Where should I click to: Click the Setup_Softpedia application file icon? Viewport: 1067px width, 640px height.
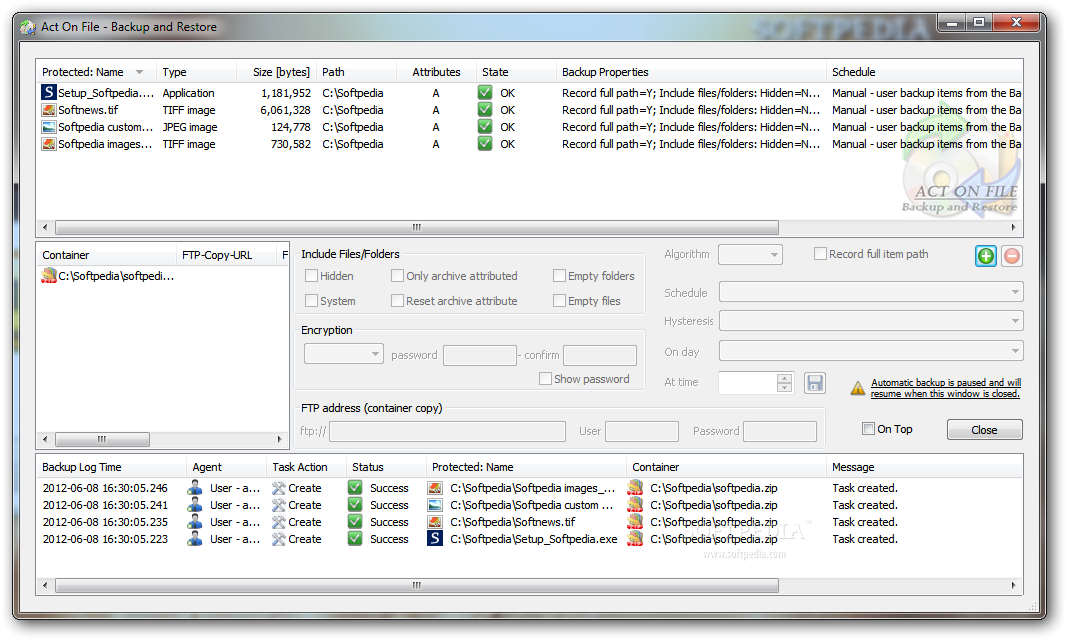(48, 92)
